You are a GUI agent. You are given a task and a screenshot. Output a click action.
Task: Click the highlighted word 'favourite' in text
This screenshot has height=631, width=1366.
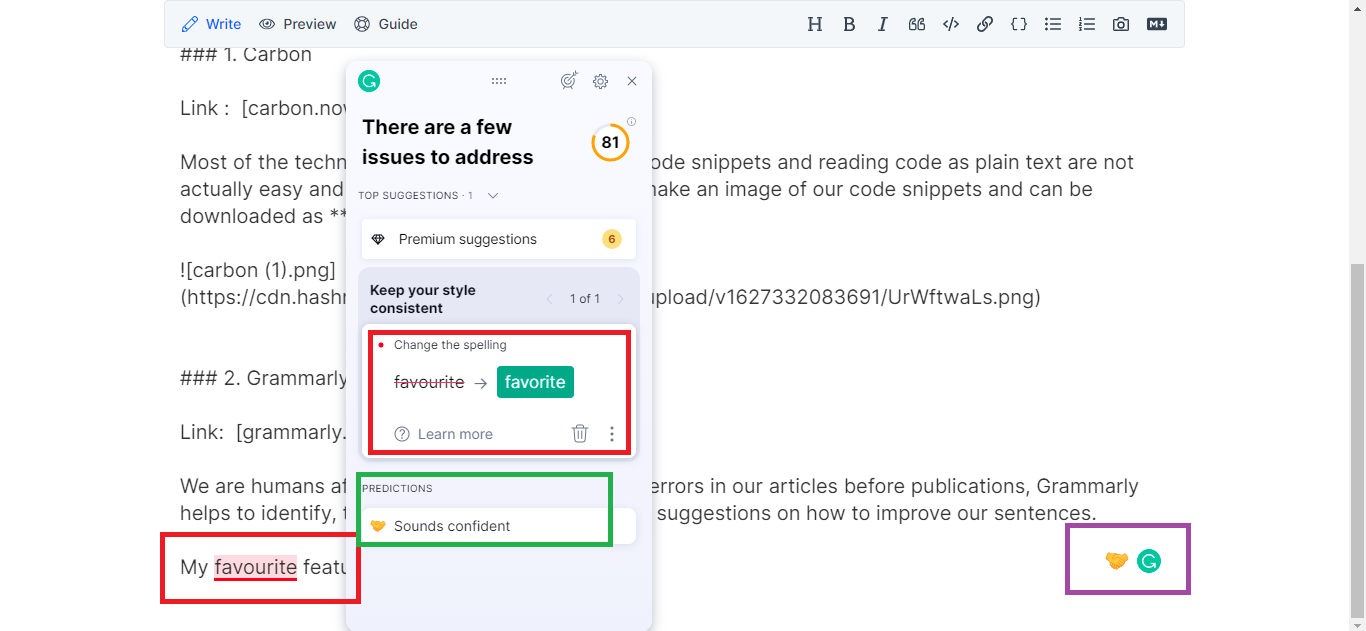pyautogui.click(x=255, y=568)
